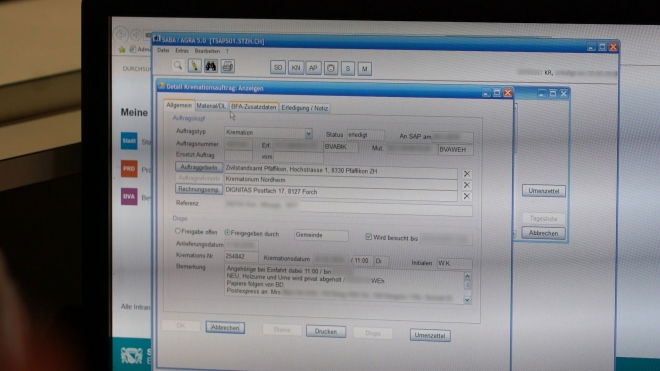The image size is (660, 371).
Task: Open the Extras menu
Action: (182, 51)
